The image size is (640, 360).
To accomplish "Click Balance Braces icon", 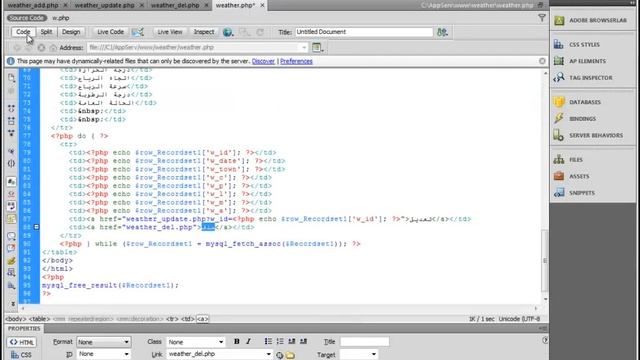I will [x=11, y=164].
